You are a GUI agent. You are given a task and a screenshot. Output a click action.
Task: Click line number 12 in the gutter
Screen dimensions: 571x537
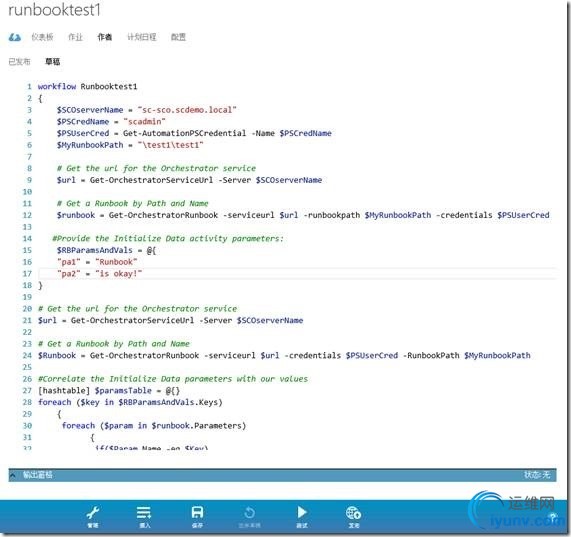tap(27, 215)
